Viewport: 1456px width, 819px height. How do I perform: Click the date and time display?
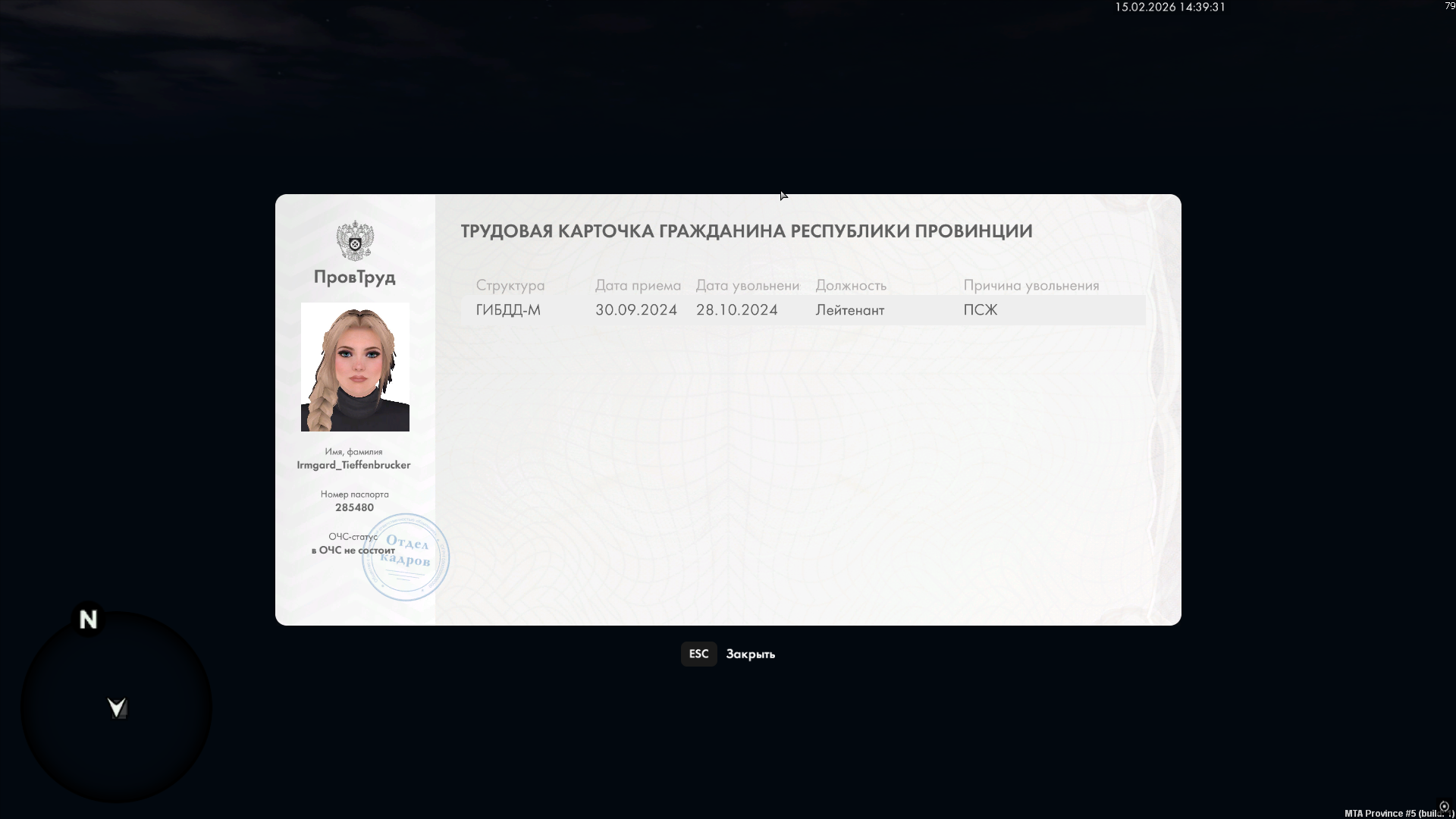point(1169,7)
